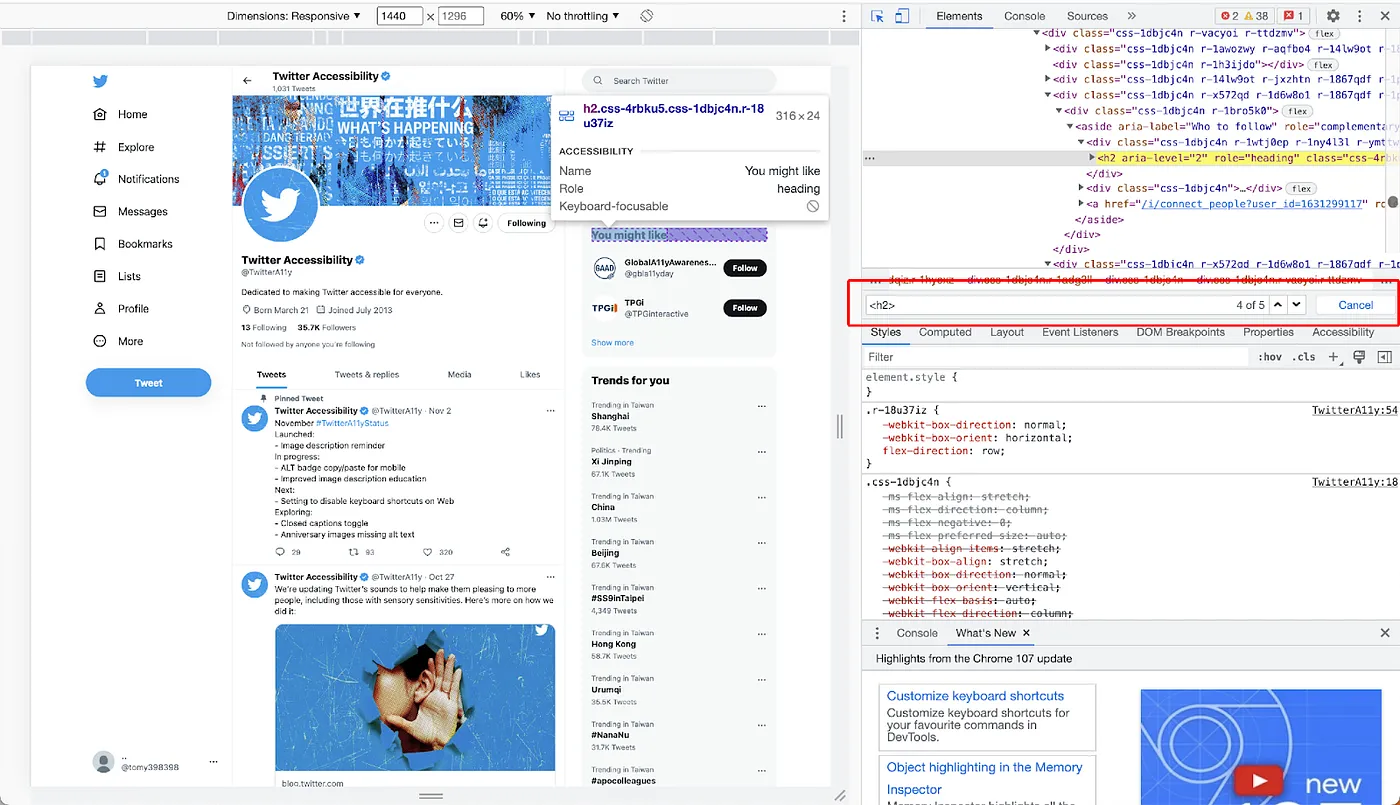
Task: Close the What's New drawer tab
Action: pyautogui.click(x=1026, y=633)
